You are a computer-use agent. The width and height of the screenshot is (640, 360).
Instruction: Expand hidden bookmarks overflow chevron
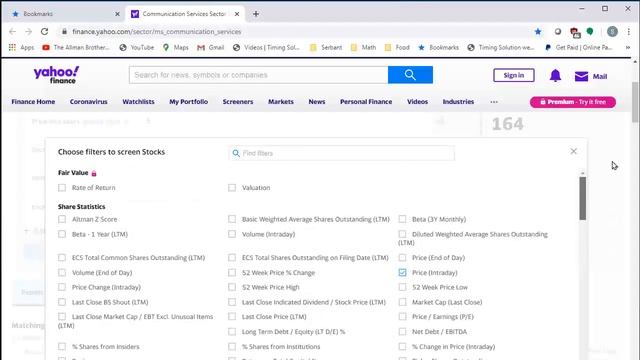click(627, 47)
